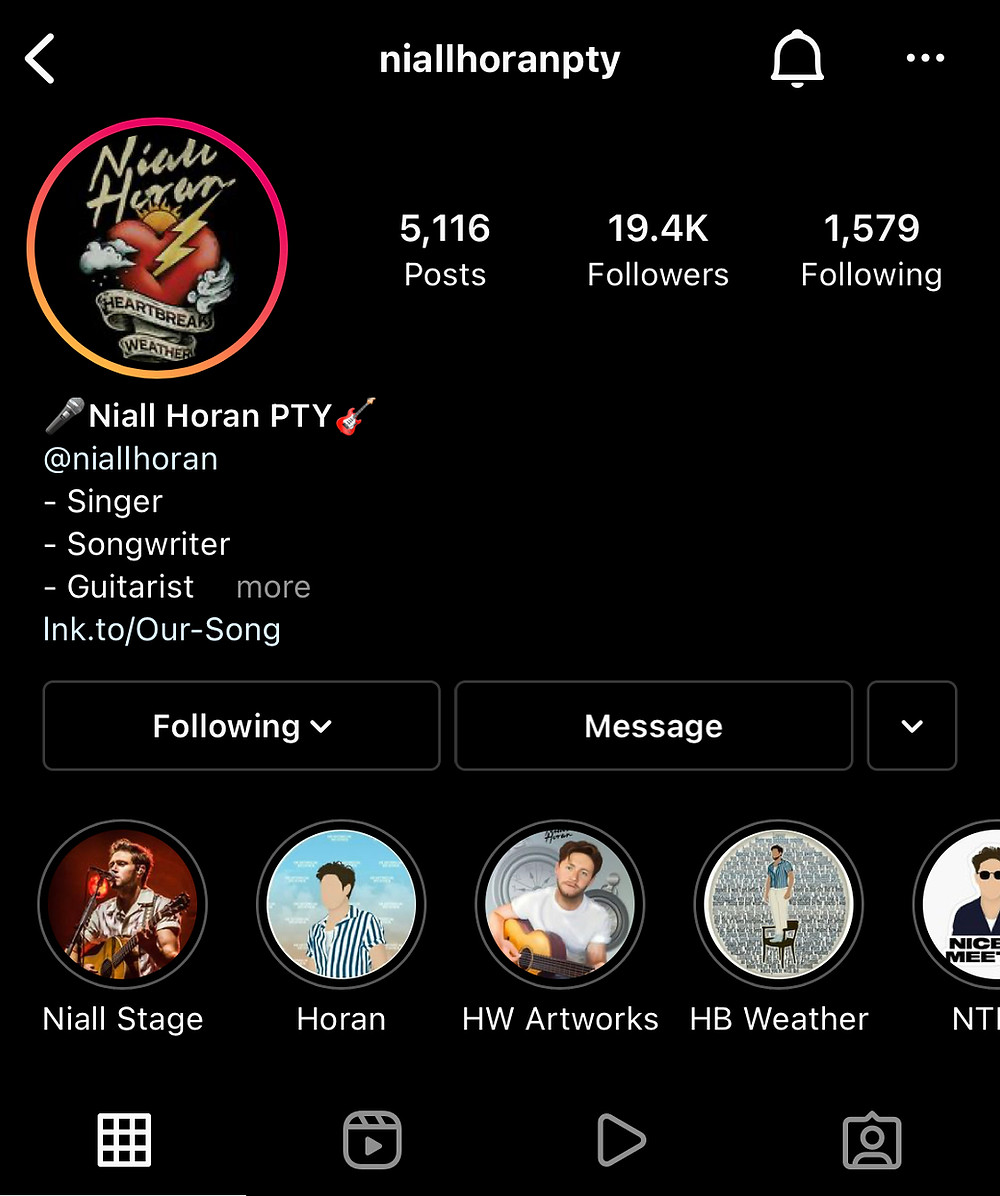The image size is (1000, 1196).
Task: Switch to the posts grid tab
Action: [124, 1140]
